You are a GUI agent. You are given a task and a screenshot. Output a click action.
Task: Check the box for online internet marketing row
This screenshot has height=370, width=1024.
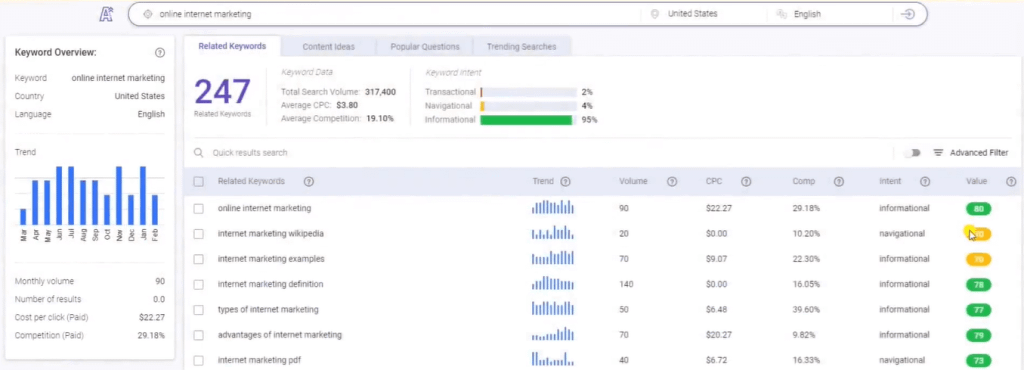click(199, 209)
